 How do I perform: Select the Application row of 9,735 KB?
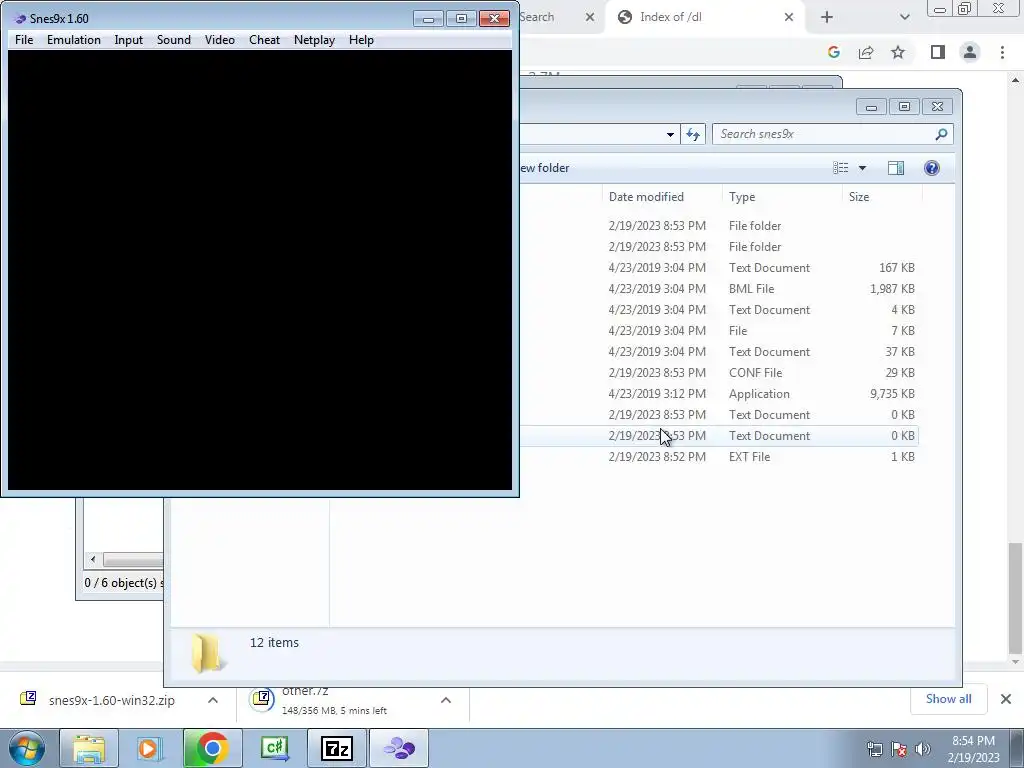coord(719,394)
